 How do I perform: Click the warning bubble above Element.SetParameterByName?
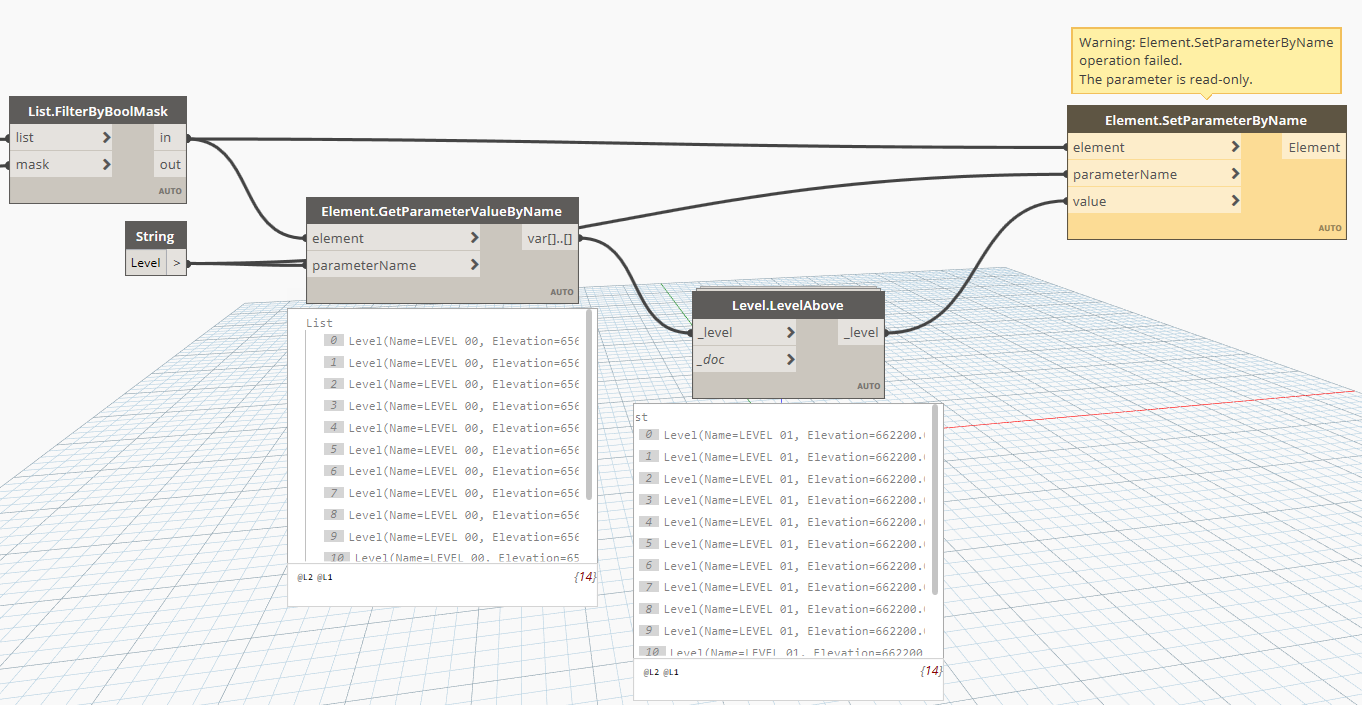(1206, 61)
